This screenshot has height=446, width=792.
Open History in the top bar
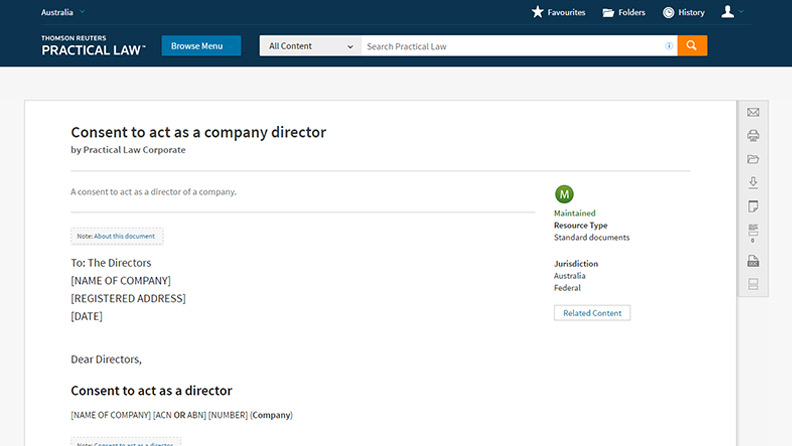point(683,13)
